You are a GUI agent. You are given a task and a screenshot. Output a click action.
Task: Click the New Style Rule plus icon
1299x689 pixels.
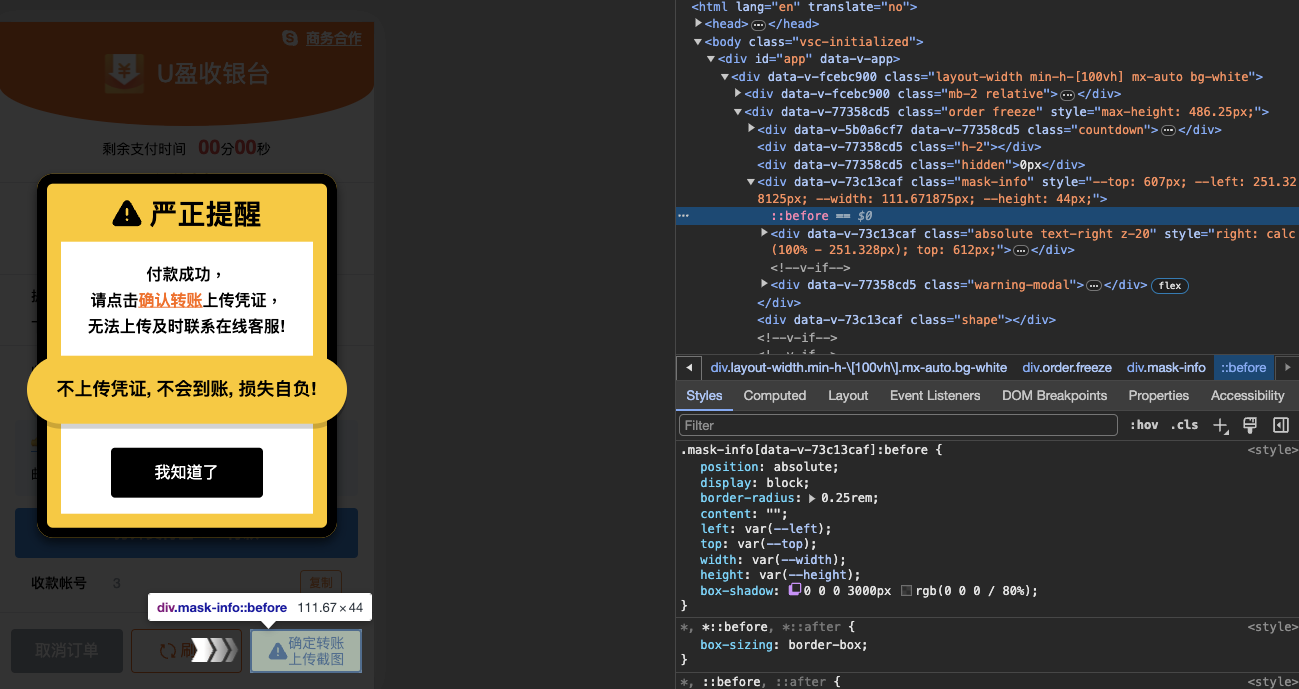coord(1220,425)
